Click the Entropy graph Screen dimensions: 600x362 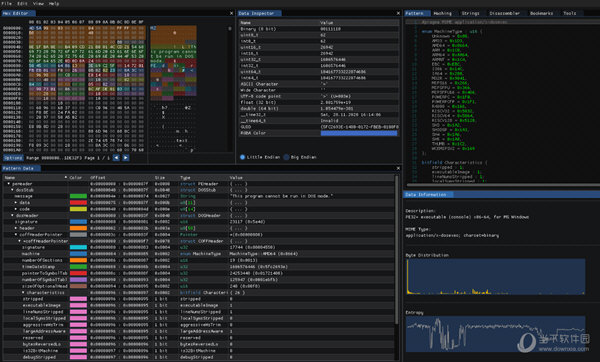point(496,334)
